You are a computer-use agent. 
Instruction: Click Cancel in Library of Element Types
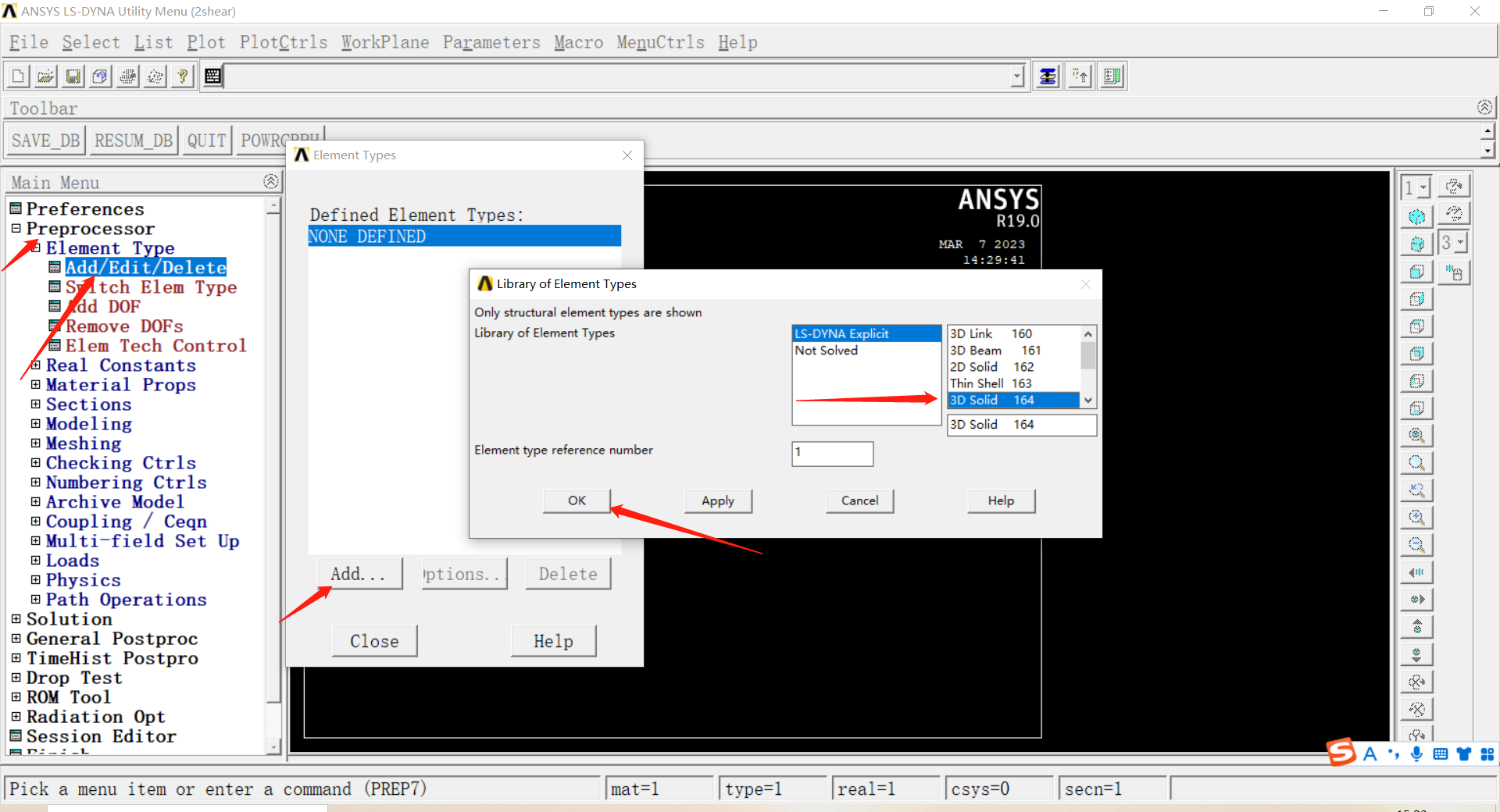(x=859, y=500)
